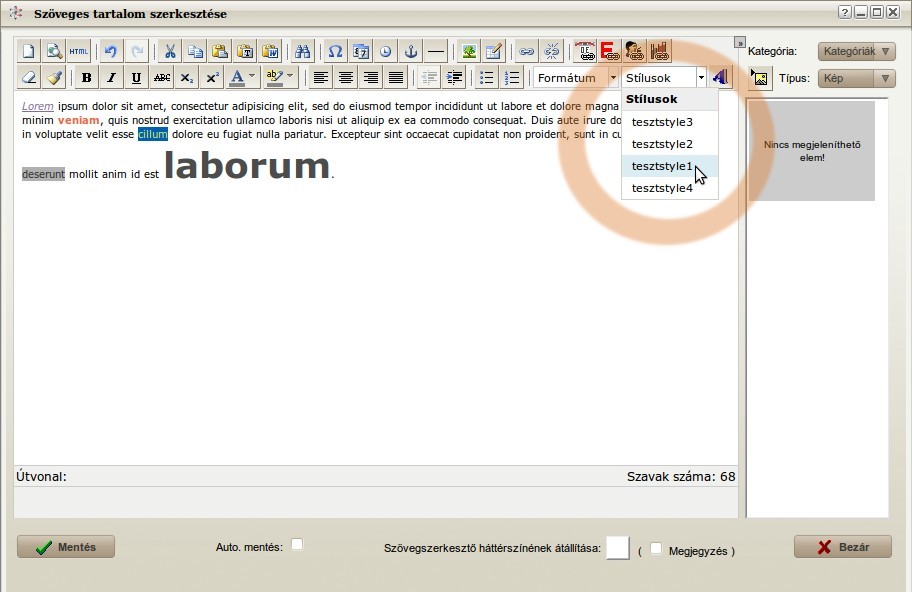
Task: Apply justify full alignment
Action: click(396, 78)
